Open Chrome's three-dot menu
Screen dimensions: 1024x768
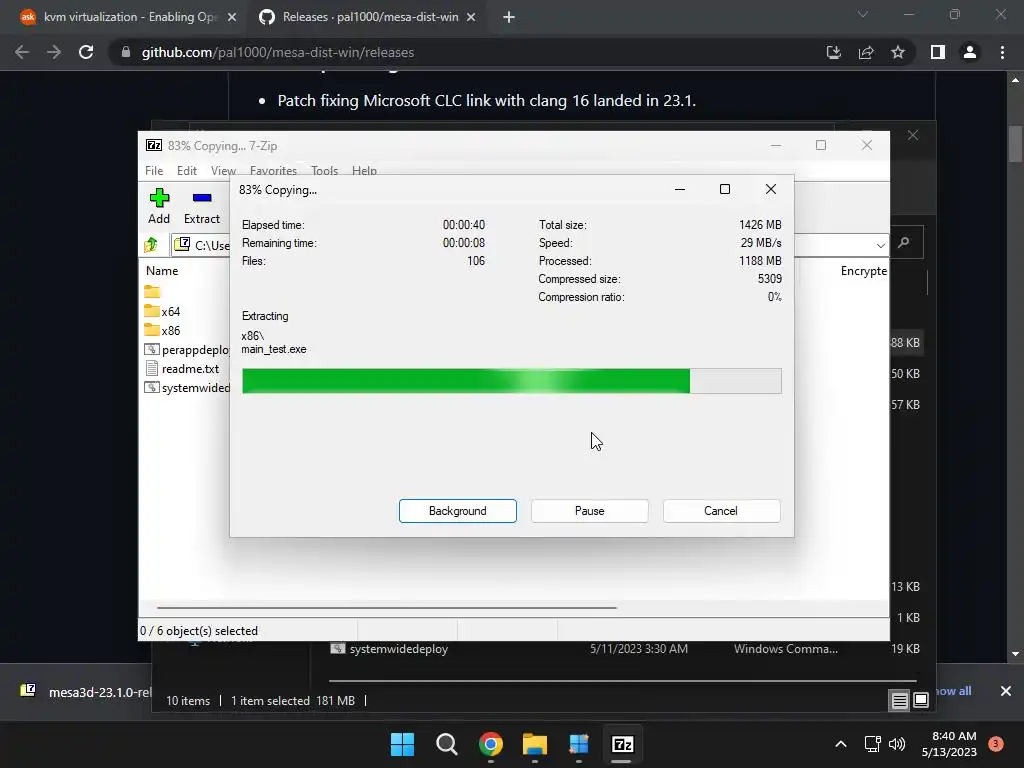[1002, 52]
